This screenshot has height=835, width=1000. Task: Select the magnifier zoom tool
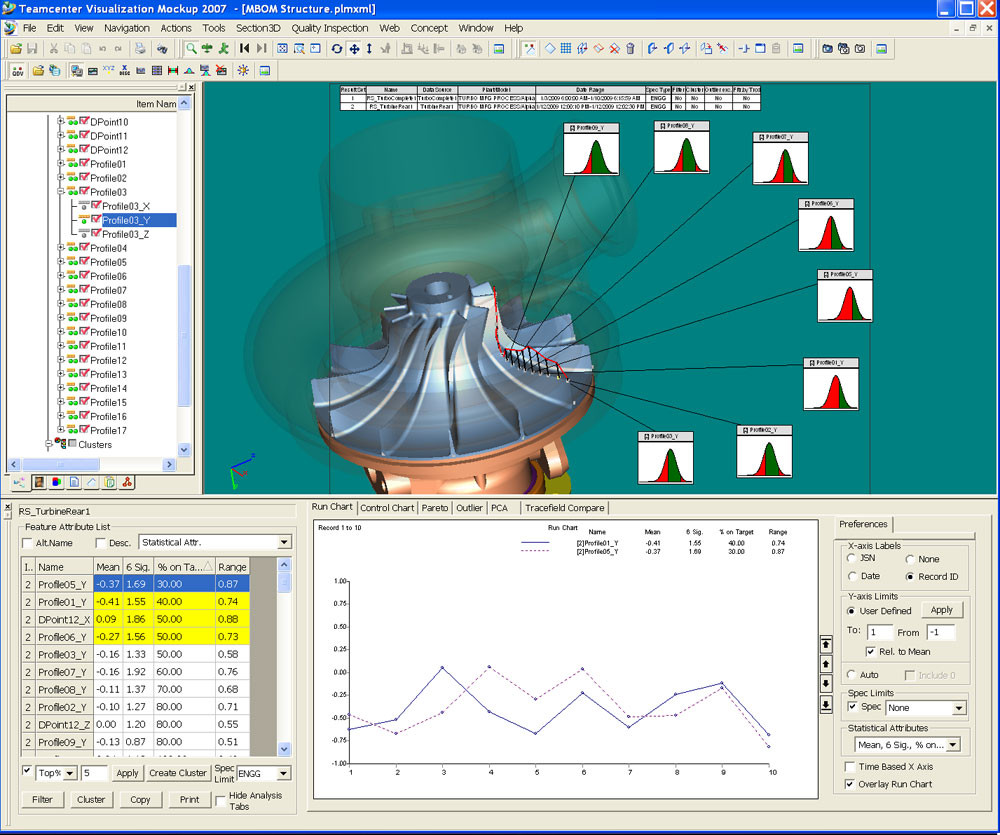191,48
